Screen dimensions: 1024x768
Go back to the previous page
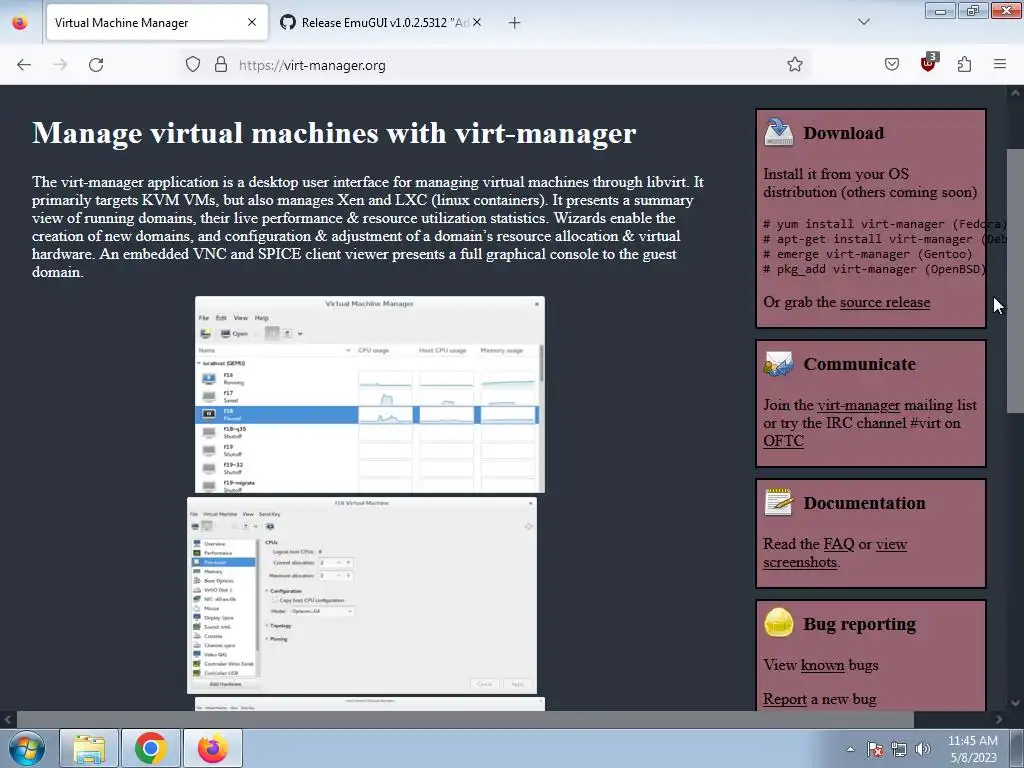pyautogui.click(x=24, y=65)
